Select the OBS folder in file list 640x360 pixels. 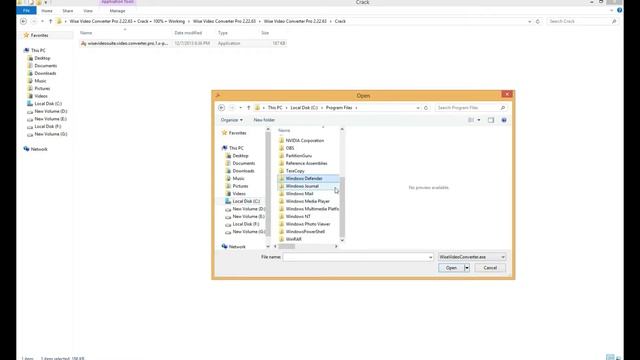pyautogui.click(x=290, y=148)
